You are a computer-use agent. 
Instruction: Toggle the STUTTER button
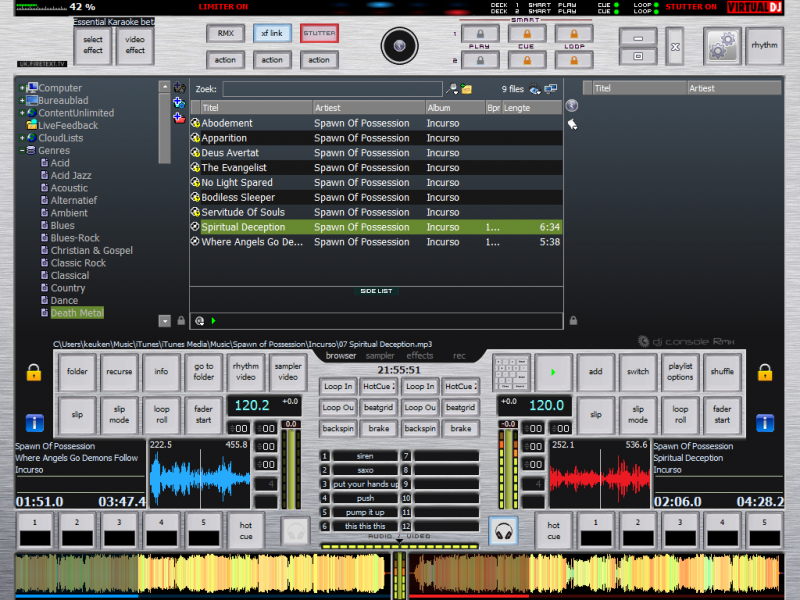319,33
